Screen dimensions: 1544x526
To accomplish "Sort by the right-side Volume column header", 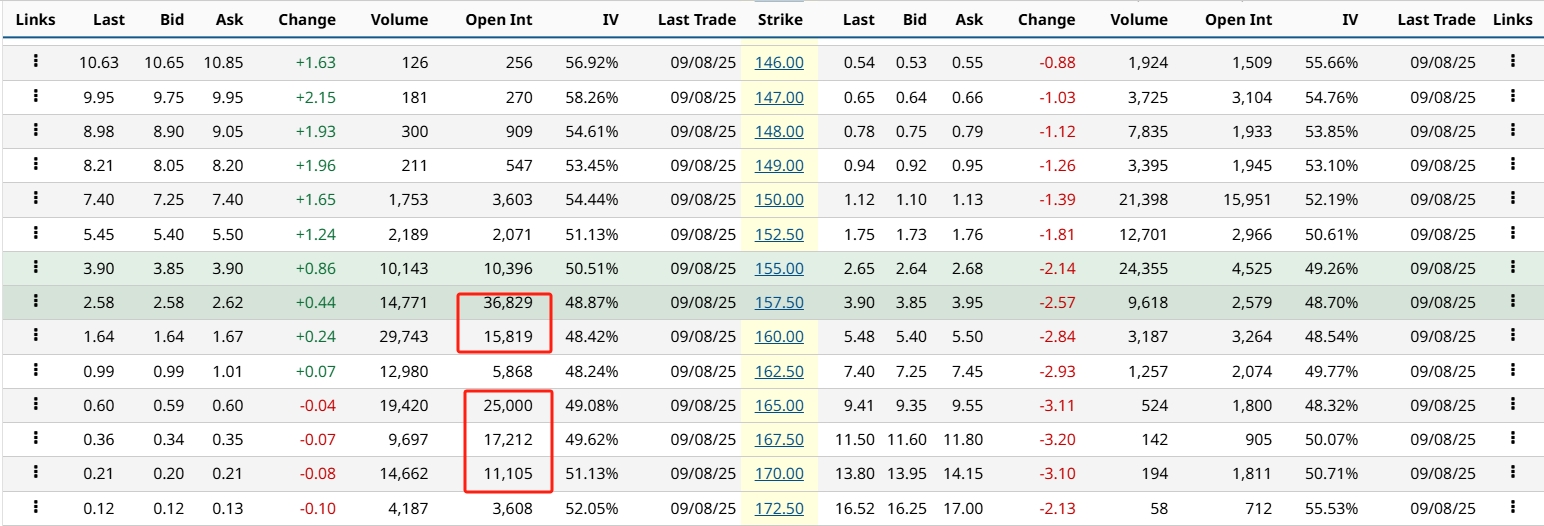I will tap(1139, 20).
